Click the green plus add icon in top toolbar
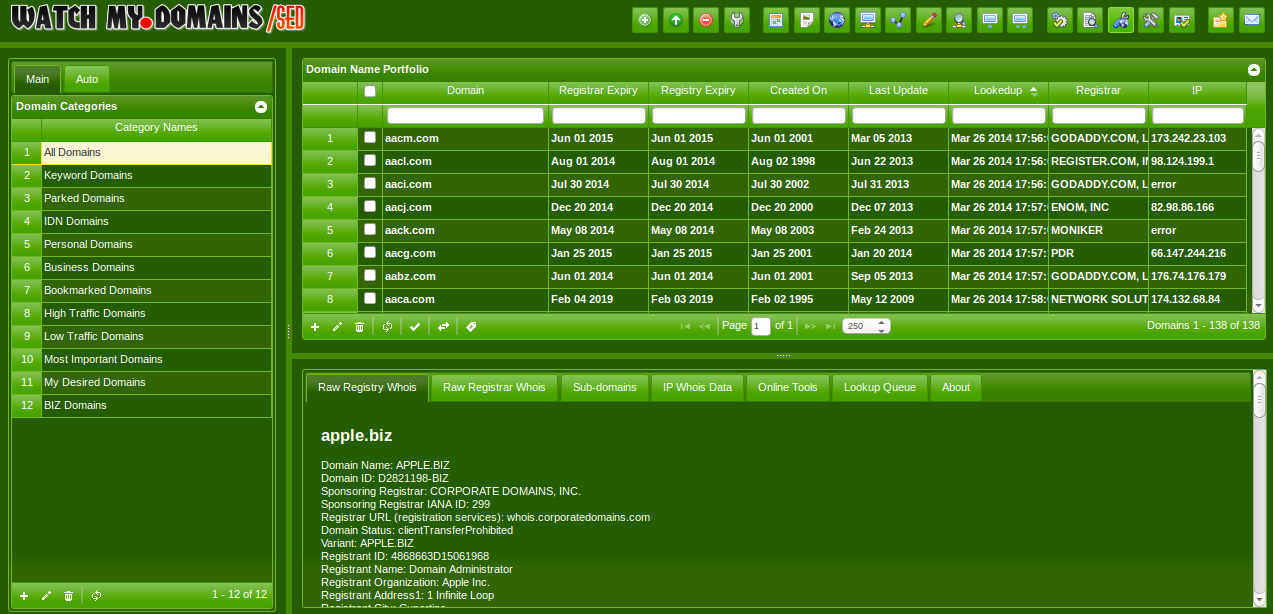Image resolution: width=1273 pixels, height=614 pixels. (645, 20)
